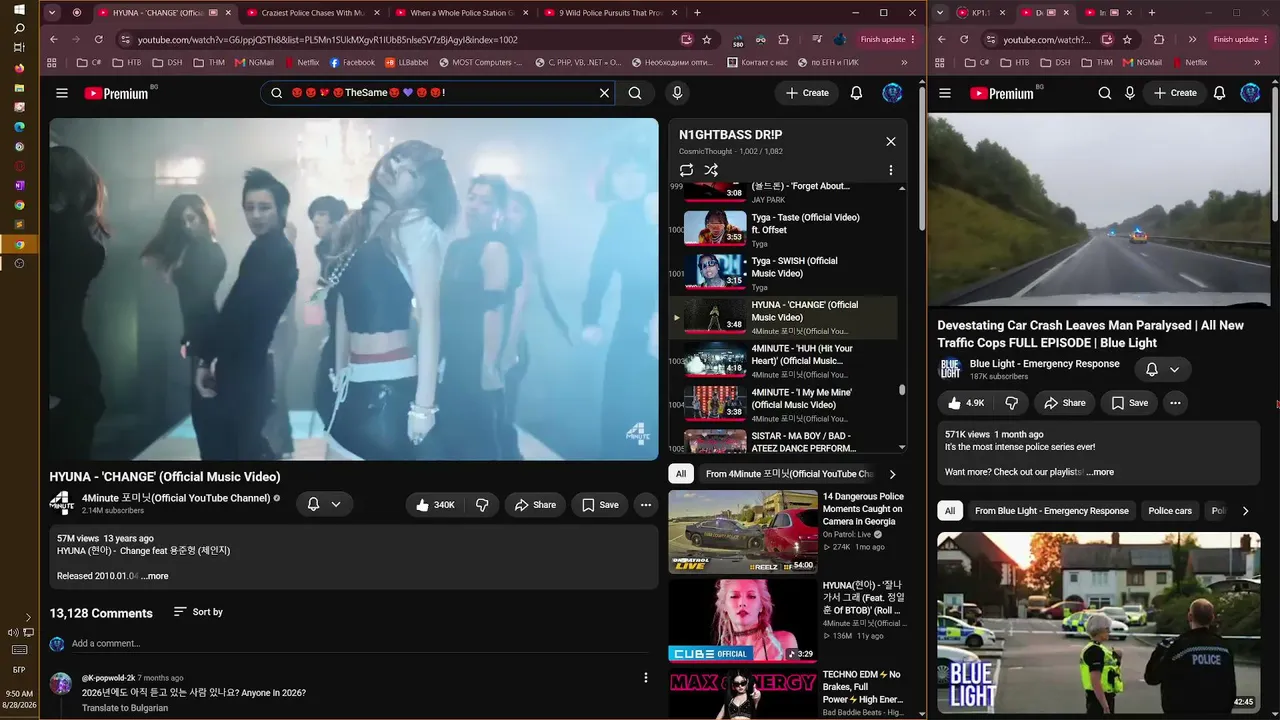This screenshot has width=1280, height=720.
Task: Clear the YouTube search box text
Action: pyautogui.click(x=604, y=93)
